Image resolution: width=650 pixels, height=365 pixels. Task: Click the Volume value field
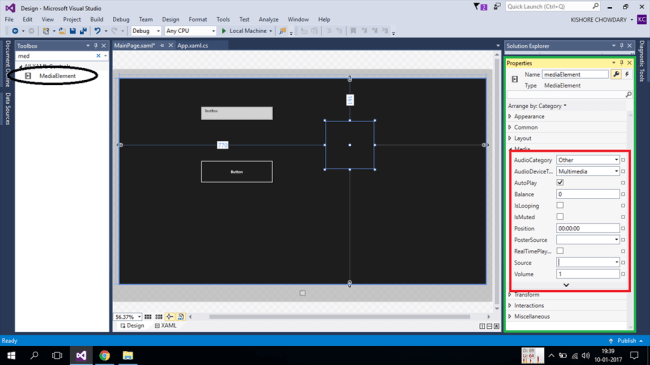pos(588,274)
